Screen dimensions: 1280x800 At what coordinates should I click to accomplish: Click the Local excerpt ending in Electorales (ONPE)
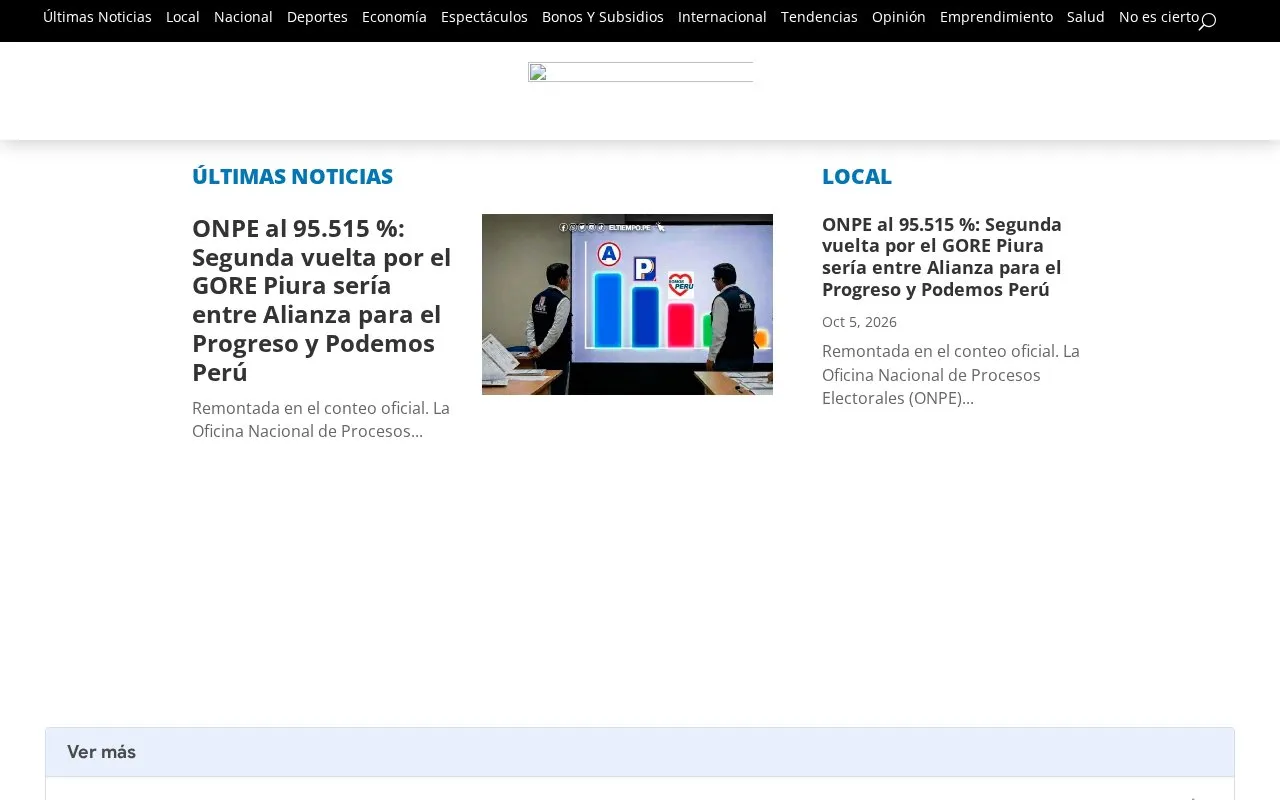pos(951,375)
